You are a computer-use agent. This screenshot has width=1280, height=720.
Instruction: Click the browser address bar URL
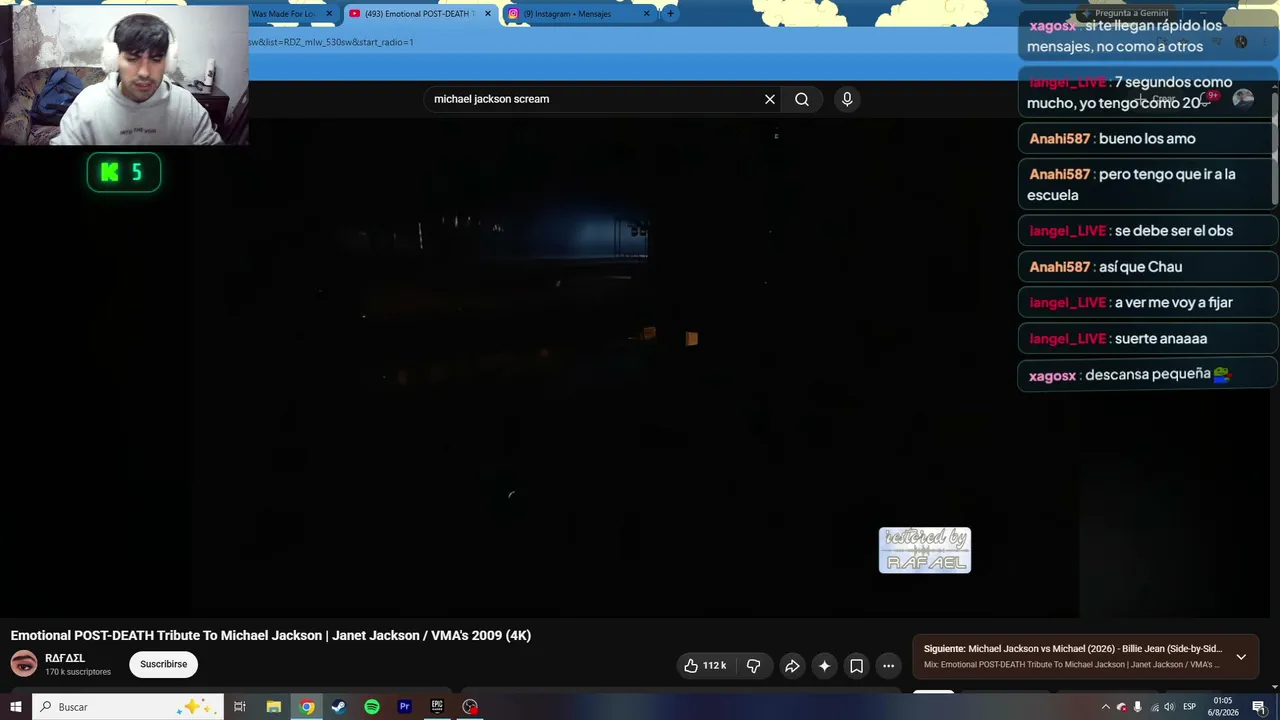coord(331,42)
